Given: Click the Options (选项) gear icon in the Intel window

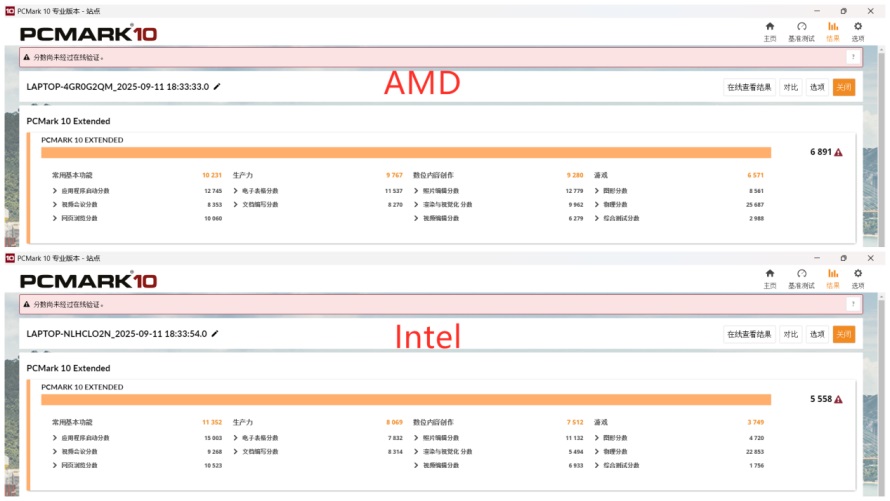Looking at the screenshot, I should [x=858, y=274].
